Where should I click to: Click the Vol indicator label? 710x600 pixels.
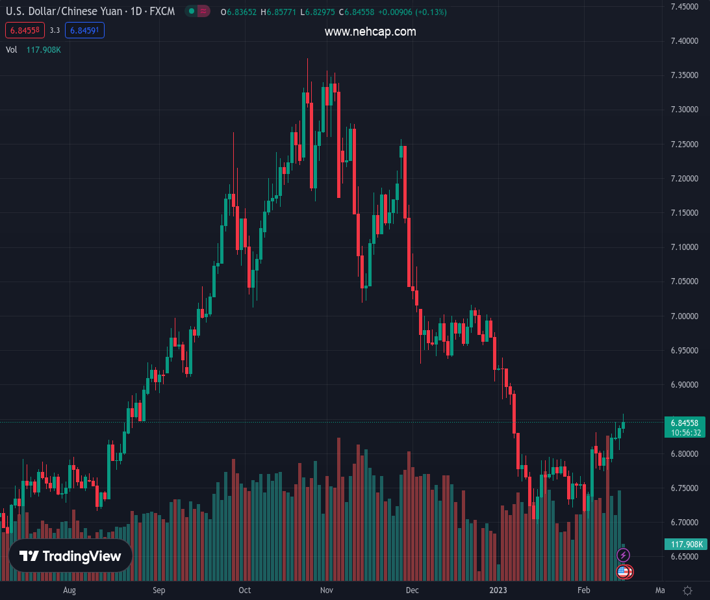12,49
